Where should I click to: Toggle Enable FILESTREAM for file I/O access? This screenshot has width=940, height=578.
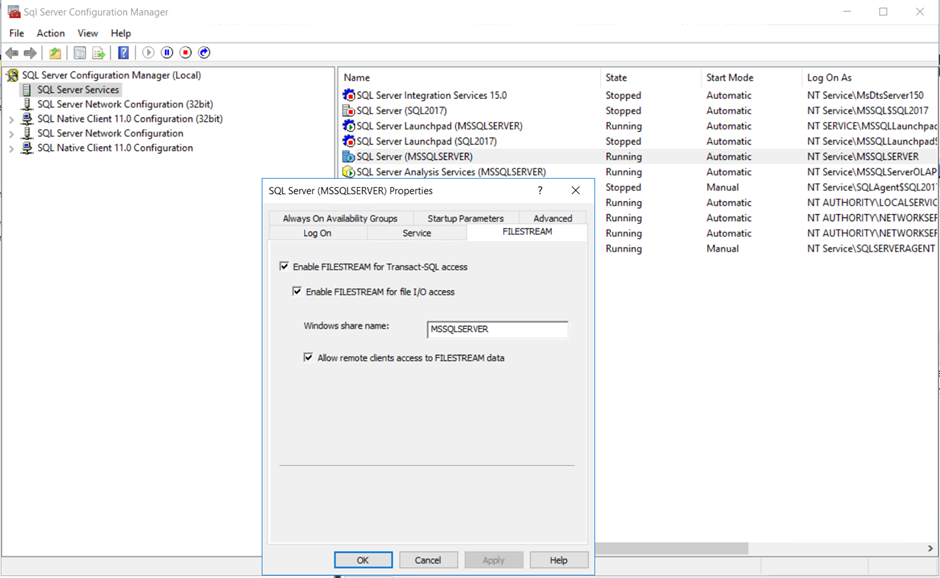coord(297,291)
